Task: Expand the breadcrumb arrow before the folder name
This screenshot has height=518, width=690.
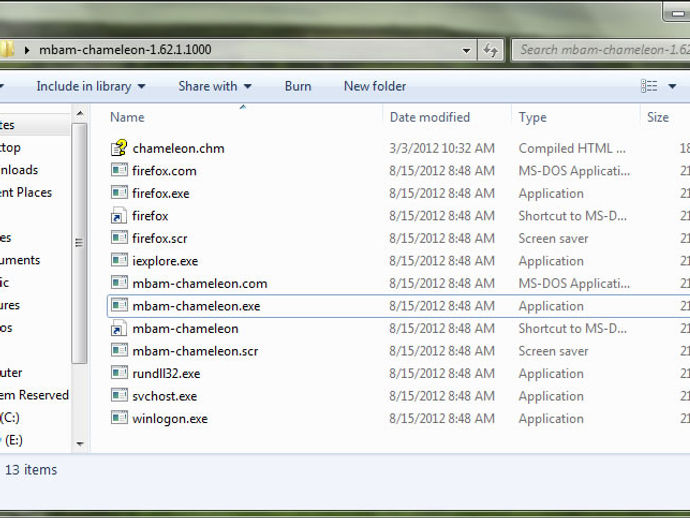Action: pyautogui.click(x=27, y=50)
